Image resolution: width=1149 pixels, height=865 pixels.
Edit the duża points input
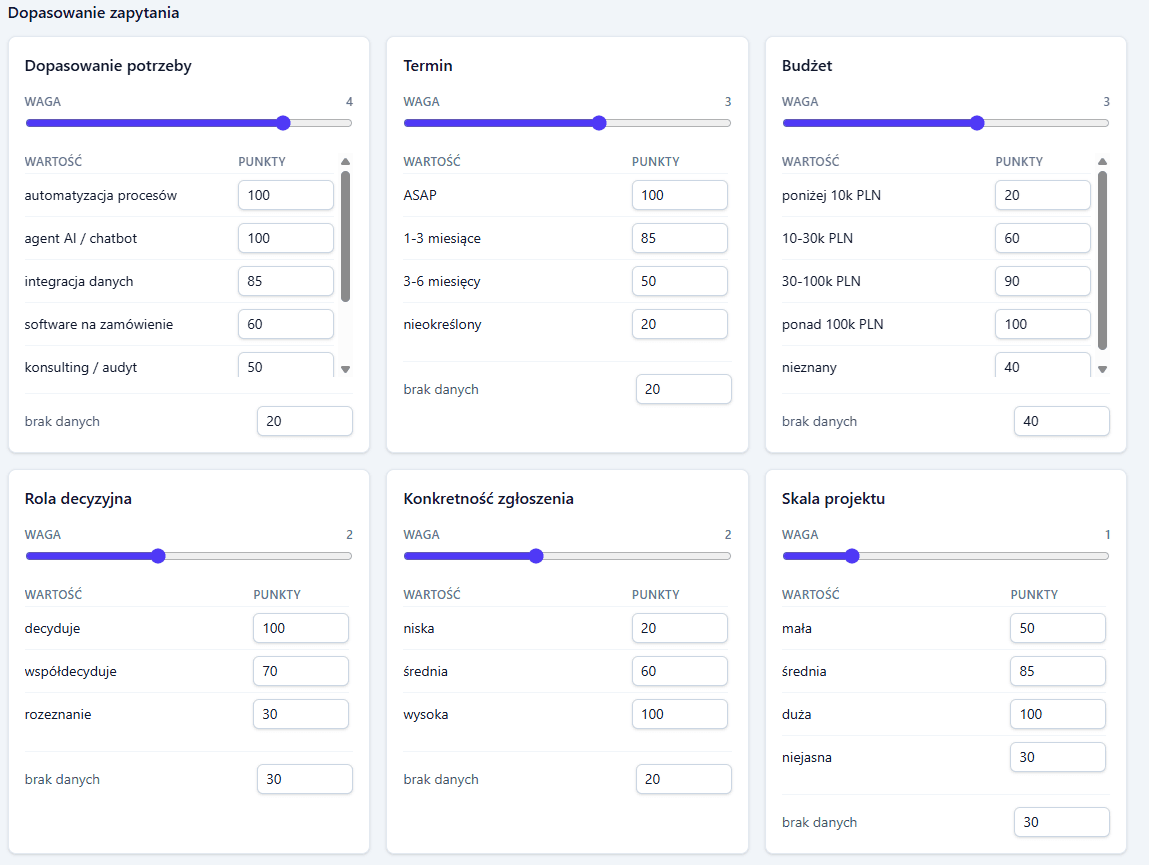[x=1058, y=715]
